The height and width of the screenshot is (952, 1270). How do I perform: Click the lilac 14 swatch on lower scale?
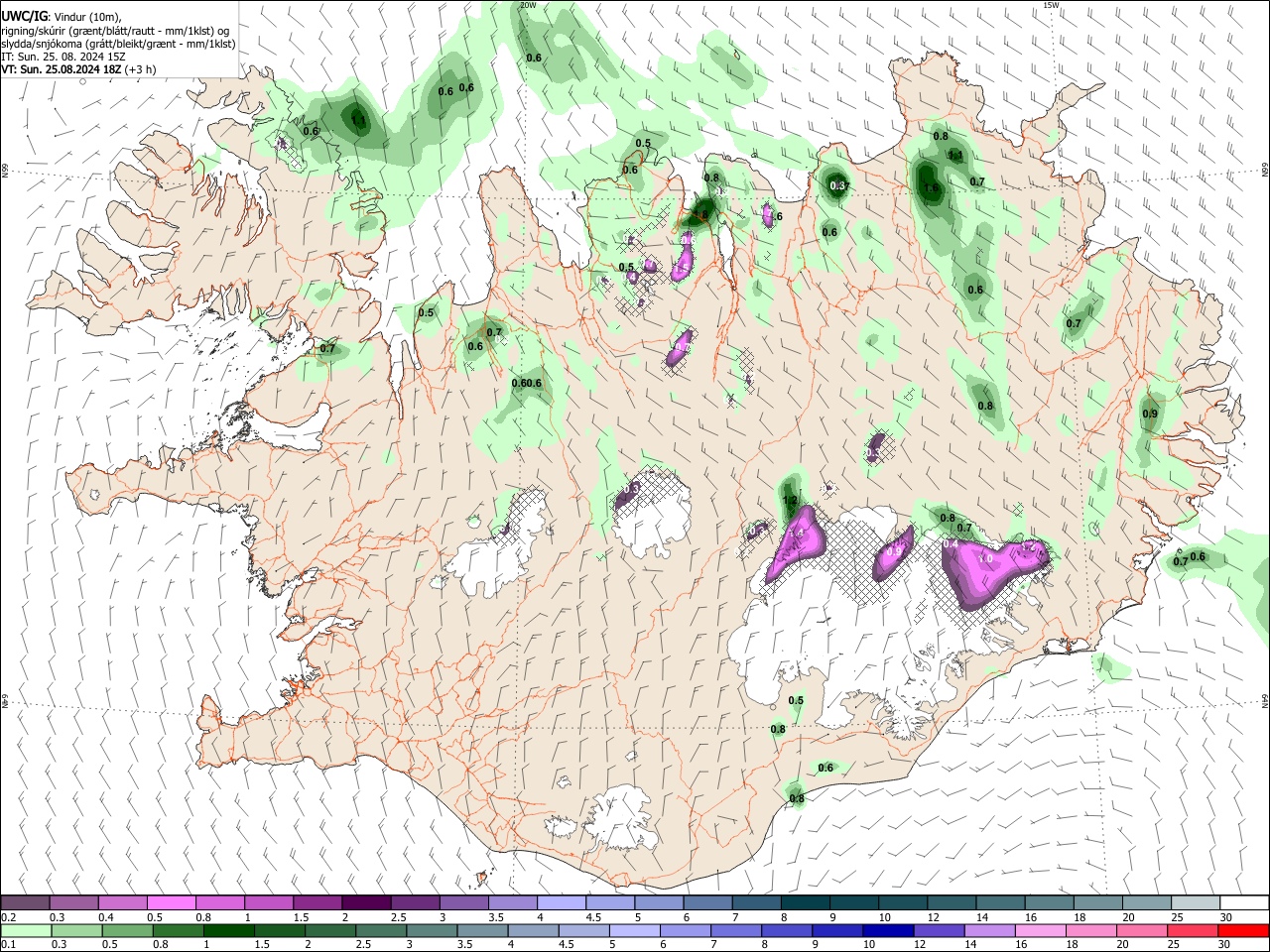(990, 930)
